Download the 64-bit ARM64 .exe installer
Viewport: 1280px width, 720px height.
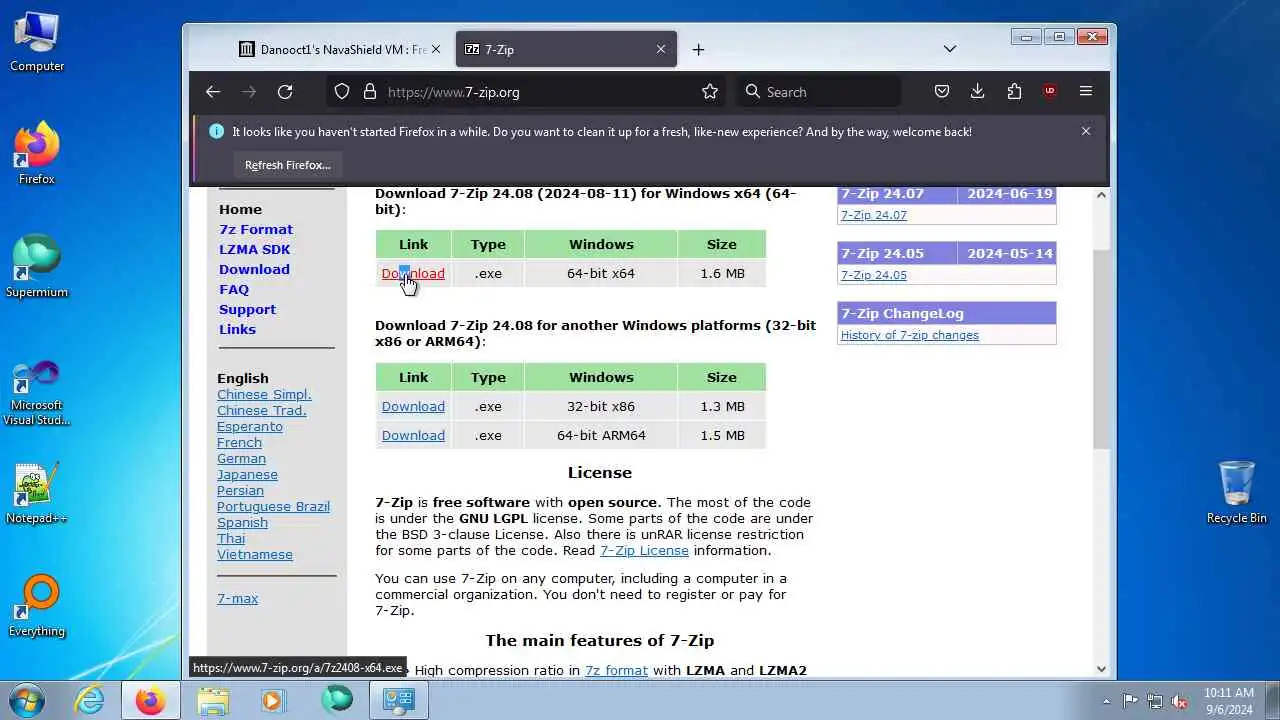click(x=413, y=435)
